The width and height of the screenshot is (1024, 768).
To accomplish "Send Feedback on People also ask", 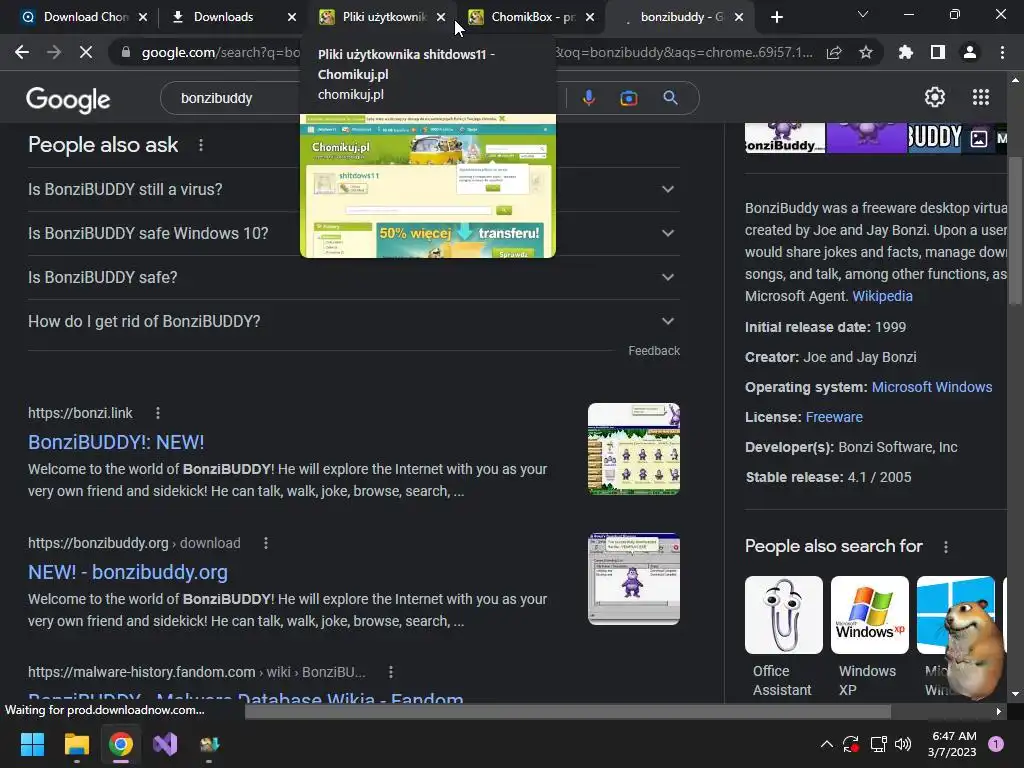I will coord(654,351).
